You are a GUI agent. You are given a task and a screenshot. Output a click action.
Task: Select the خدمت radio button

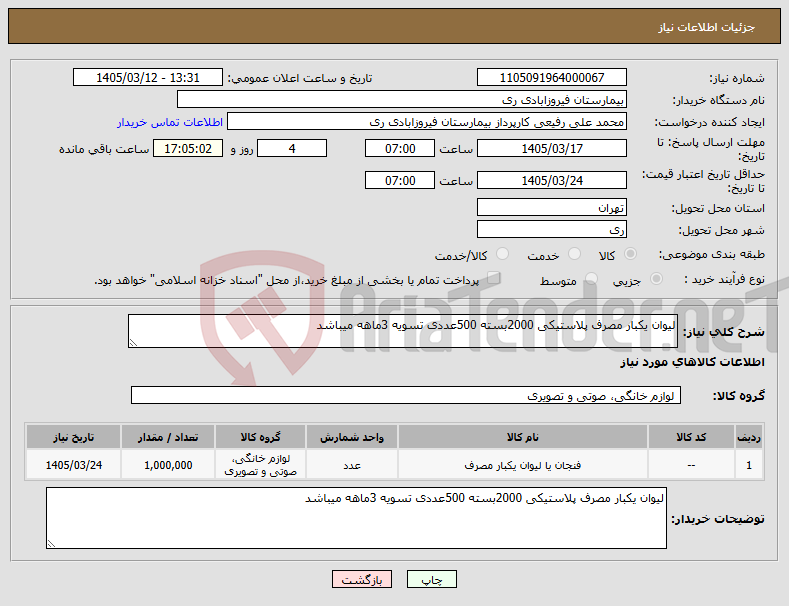[x=574, y=254]
